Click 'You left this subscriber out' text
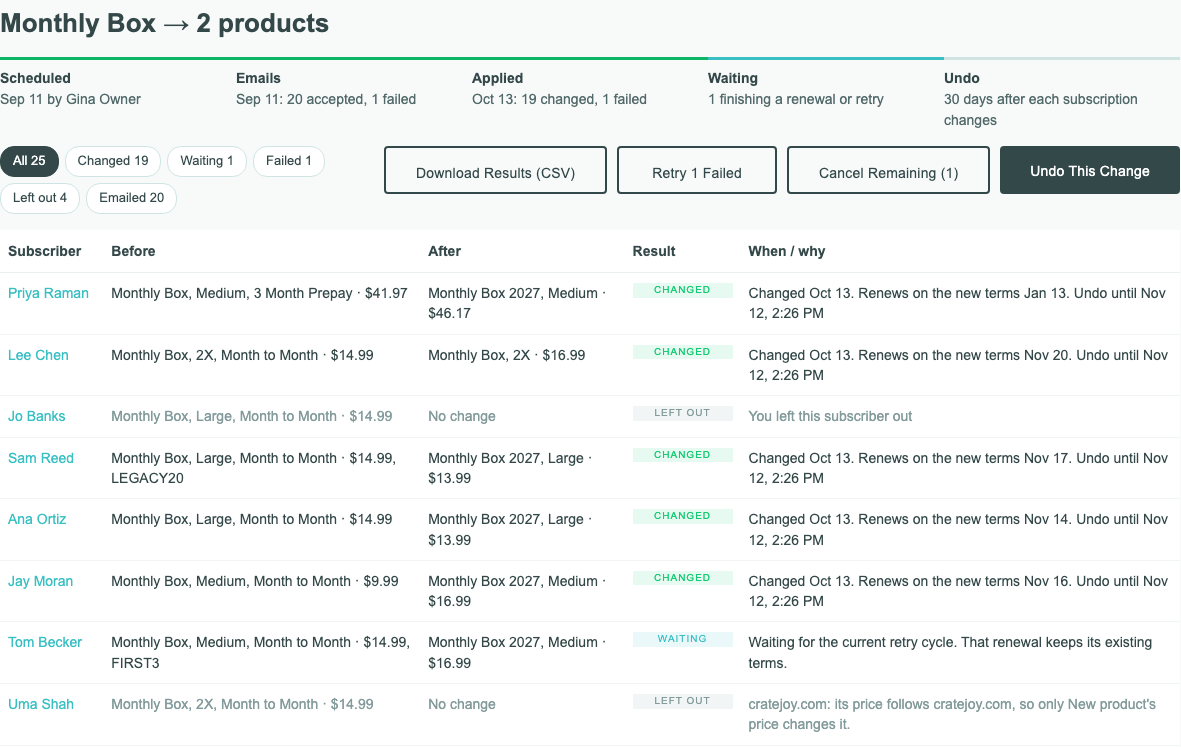This screenshot has width=1181, height=747. [830, 416]
